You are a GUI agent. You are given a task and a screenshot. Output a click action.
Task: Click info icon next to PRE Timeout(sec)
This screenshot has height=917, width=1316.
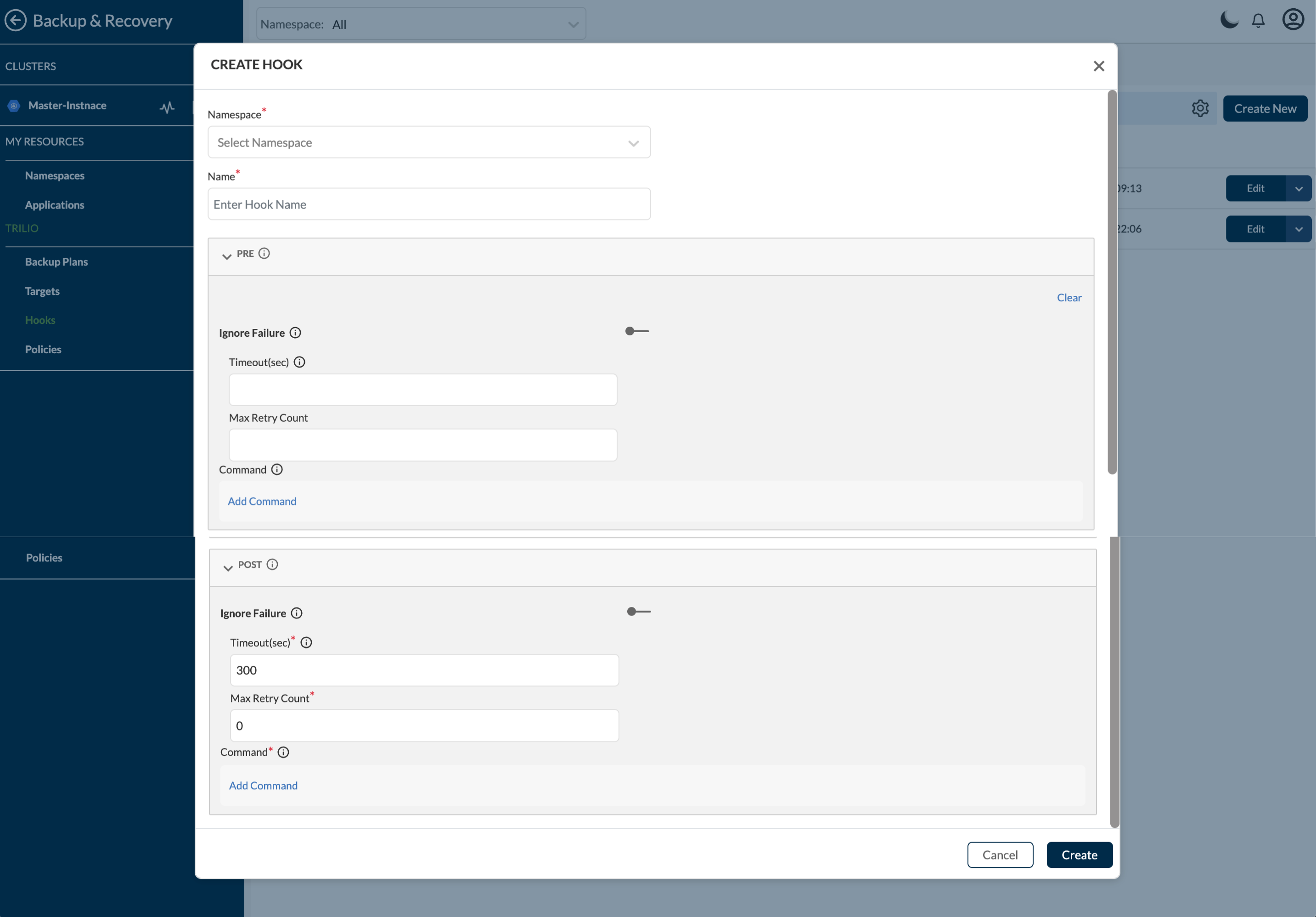299,362
